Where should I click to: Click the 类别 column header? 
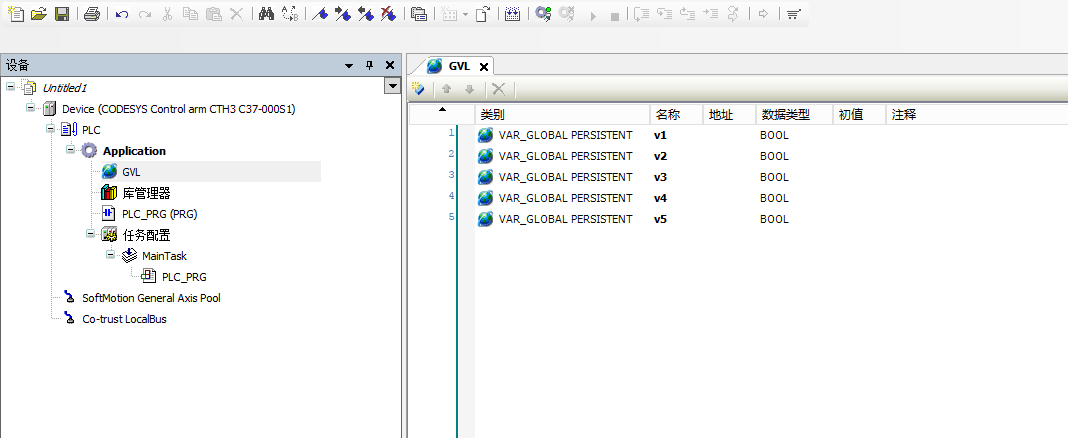click(x=563, y=114)
